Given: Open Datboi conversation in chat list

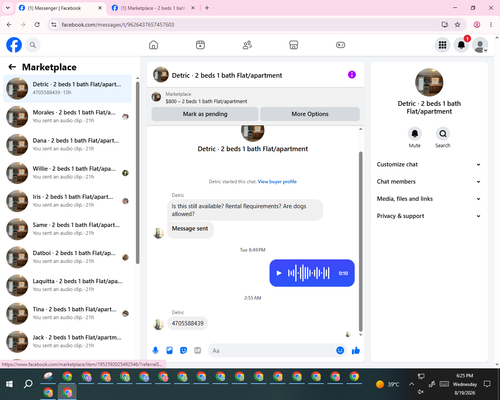Looking at the screenshot, I should (x=67, y=257).
